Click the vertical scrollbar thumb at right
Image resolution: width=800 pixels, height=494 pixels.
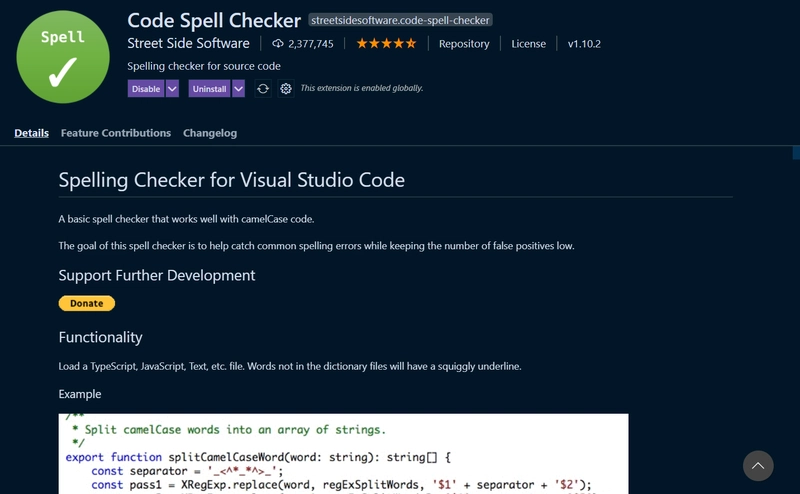click(x=796, y=153)
